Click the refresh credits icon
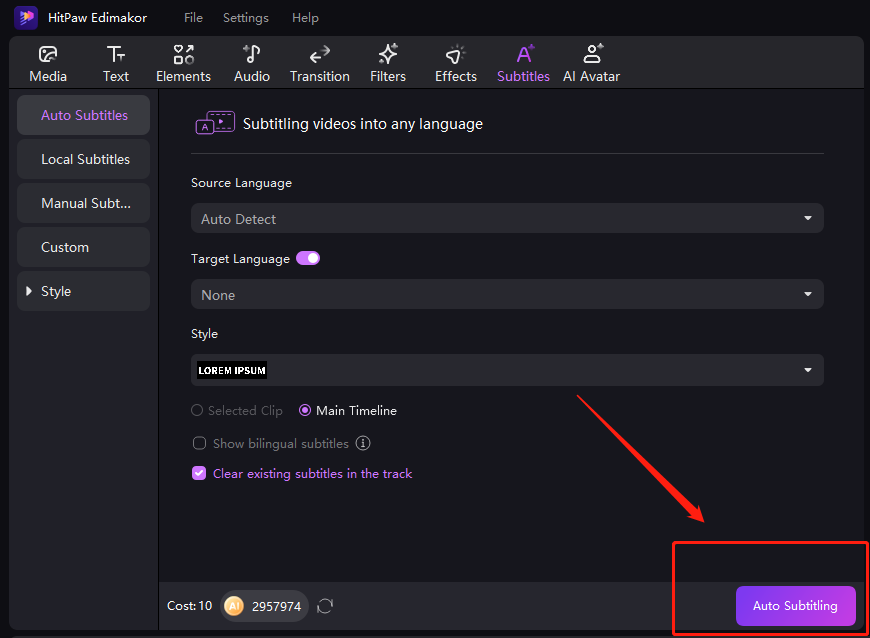The image size is (870, 638). click(x=325, y=606)
